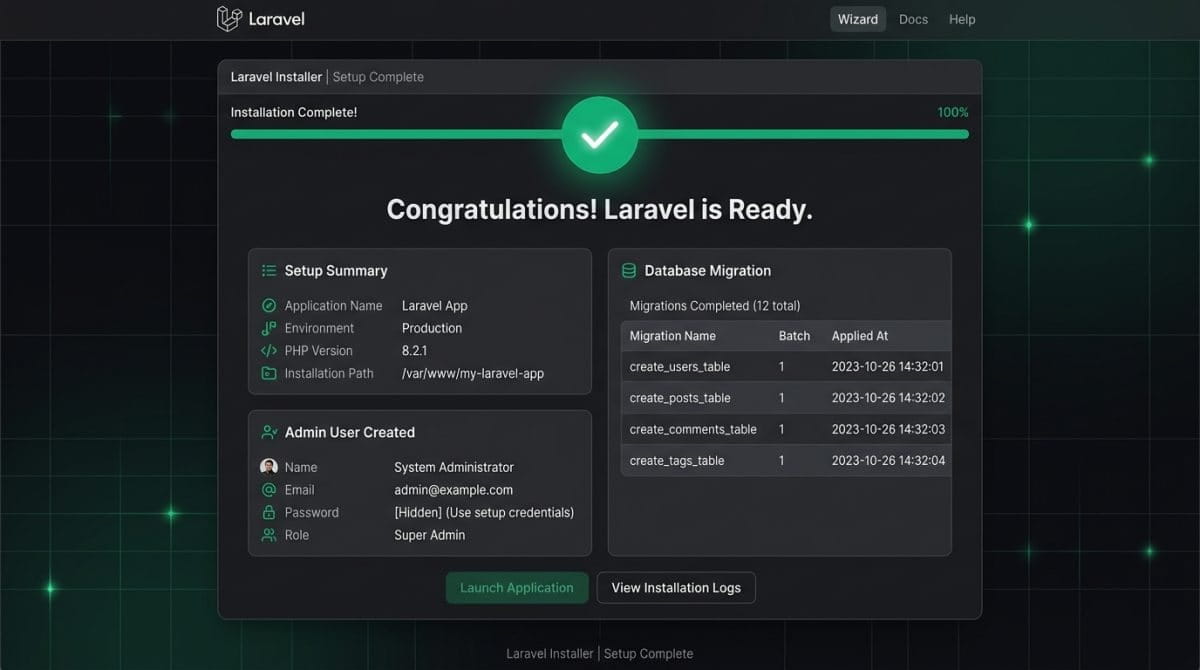
Task: Click the Environment branch icon
Action: (x=269, y=328)
